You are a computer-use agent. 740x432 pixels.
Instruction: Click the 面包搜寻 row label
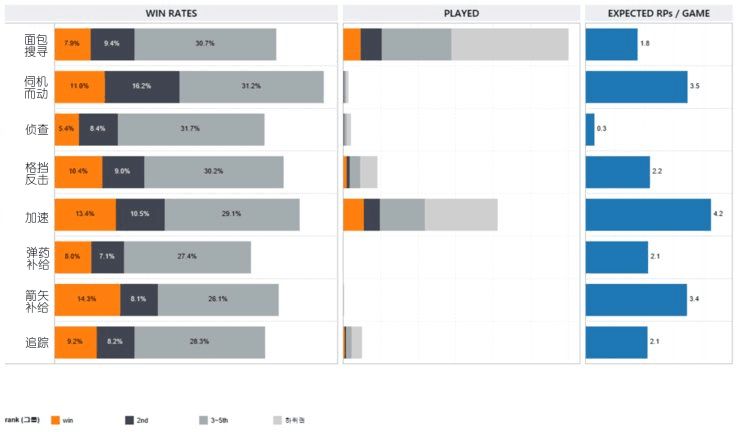(x=35, y=44)
